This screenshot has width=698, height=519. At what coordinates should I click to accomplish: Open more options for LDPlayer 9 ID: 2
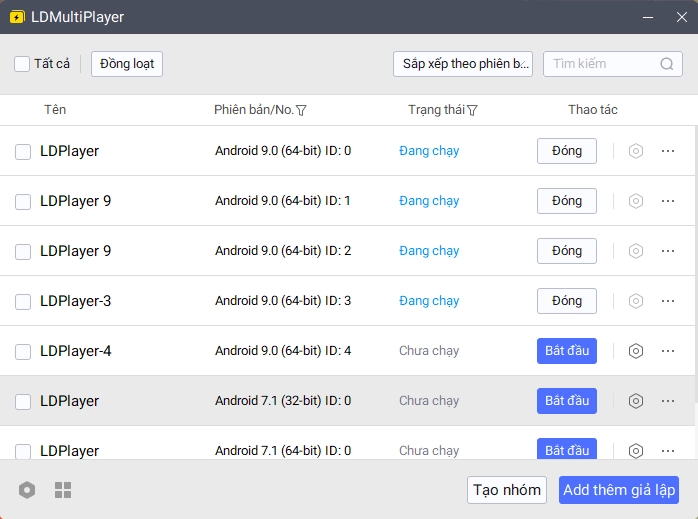tap(668, 251)
